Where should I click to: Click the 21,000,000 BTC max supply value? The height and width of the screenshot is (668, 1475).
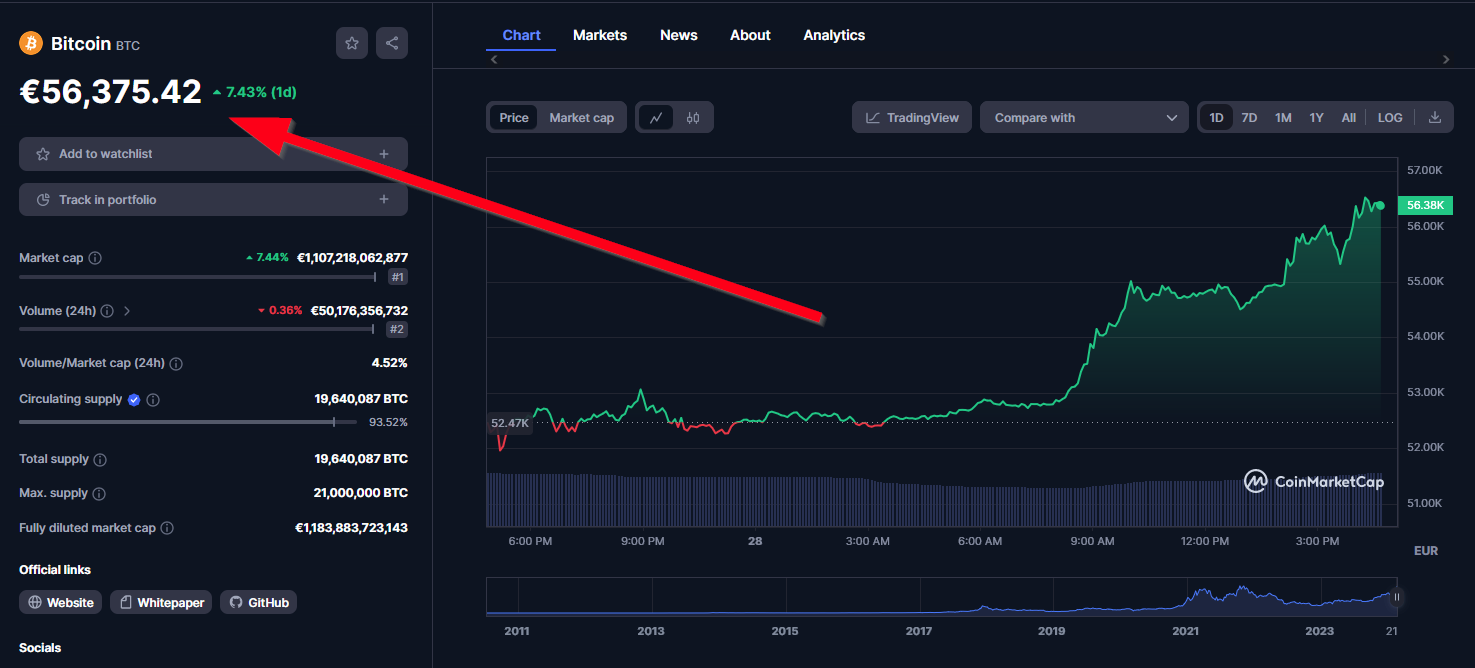(360, 493)
